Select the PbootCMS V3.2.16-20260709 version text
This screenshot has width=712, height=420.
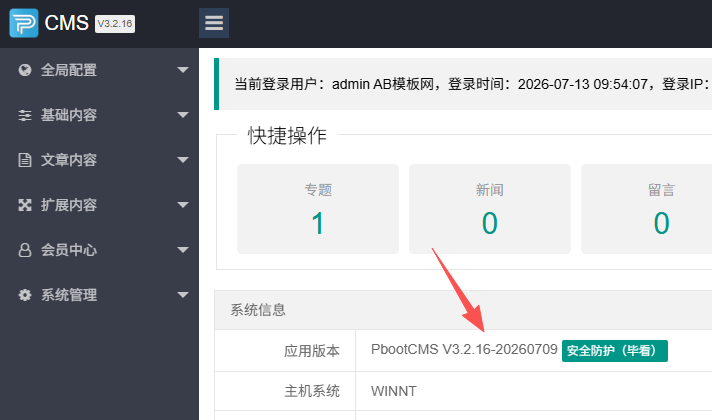coord(464,350)
